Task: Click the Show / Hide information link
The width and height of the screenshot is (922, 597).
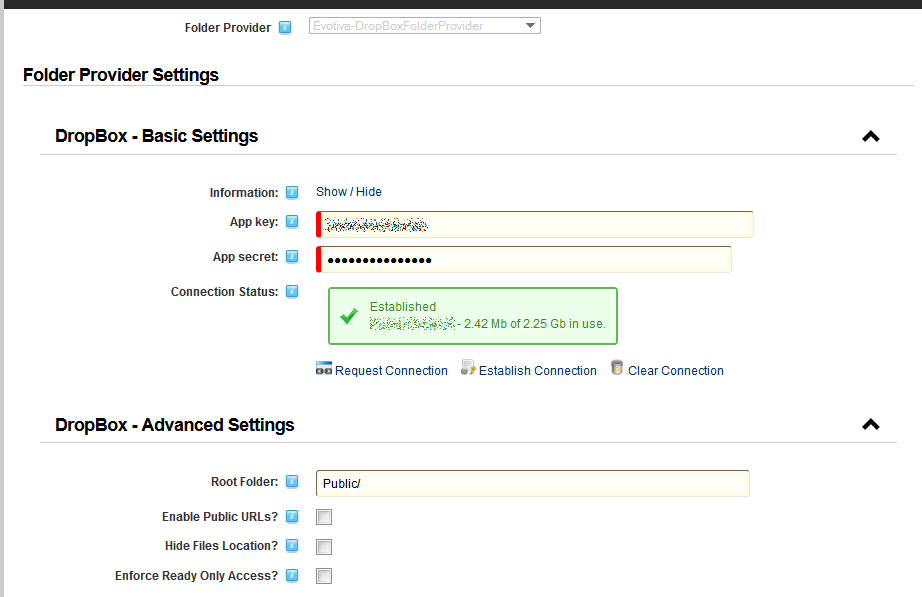Action: (x=349, y=192)
